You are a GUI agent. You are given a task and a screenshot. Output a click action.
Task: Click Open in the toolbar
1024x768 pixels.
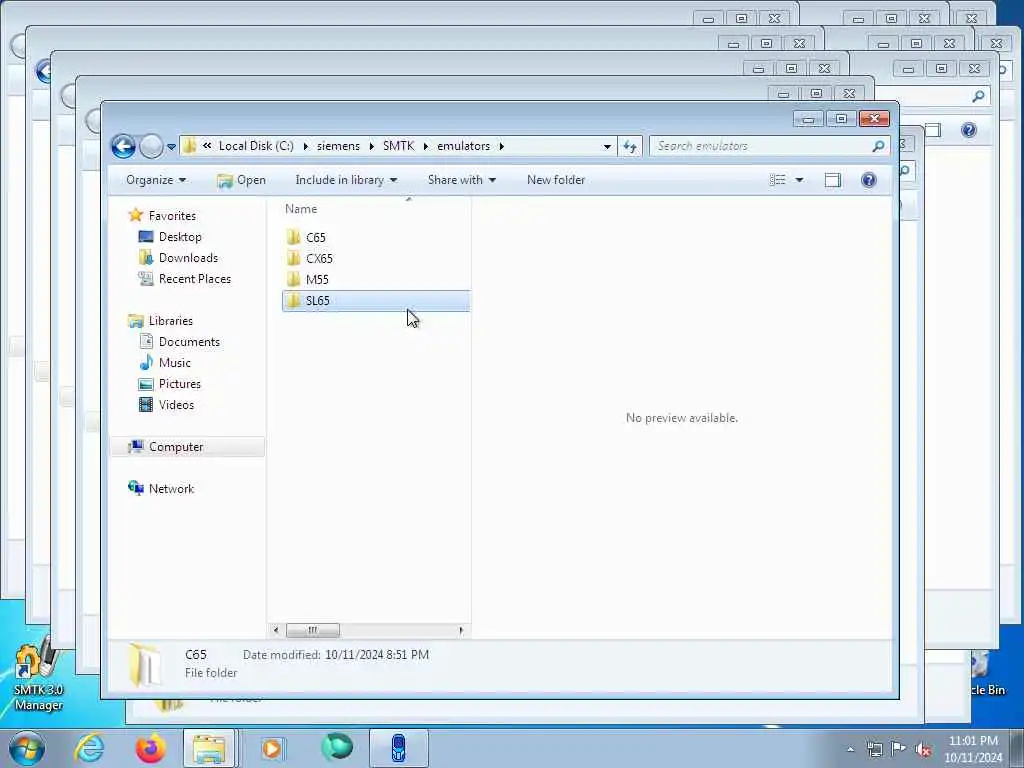point(241,180)
